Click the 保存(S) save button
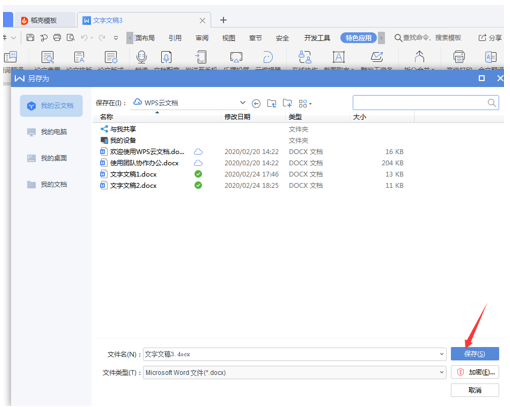The image size is (510, 407). [475, 354]
